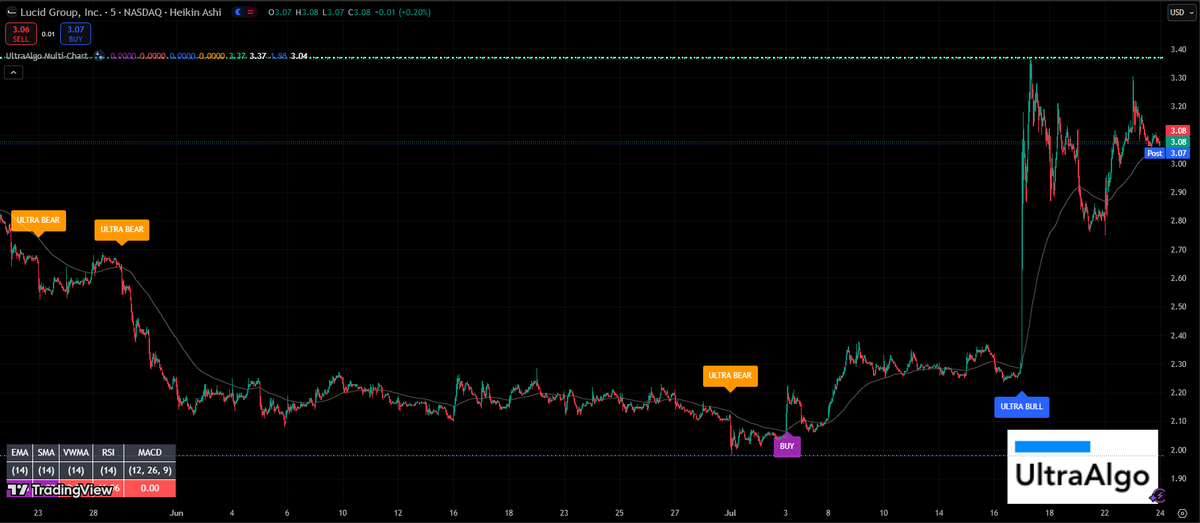This screenshot has width=1200, height=523.
Task: Click the blue 3.07 BUY button
Action: pyautogui.click(x=75, y=33)
